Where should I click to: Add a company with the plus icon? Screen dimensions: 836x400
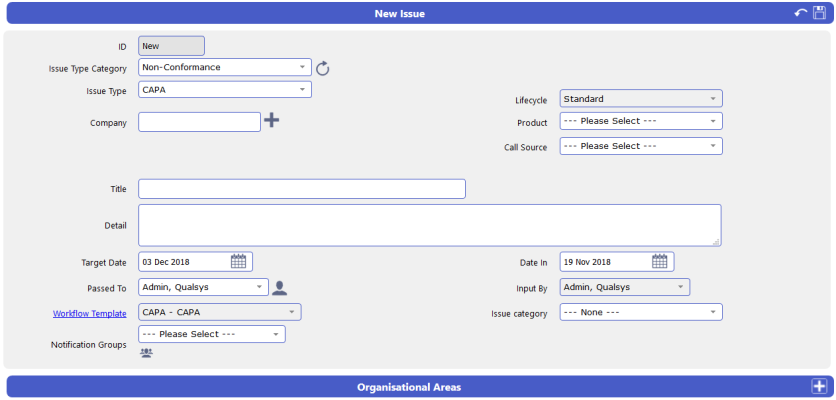click(271, 121)
